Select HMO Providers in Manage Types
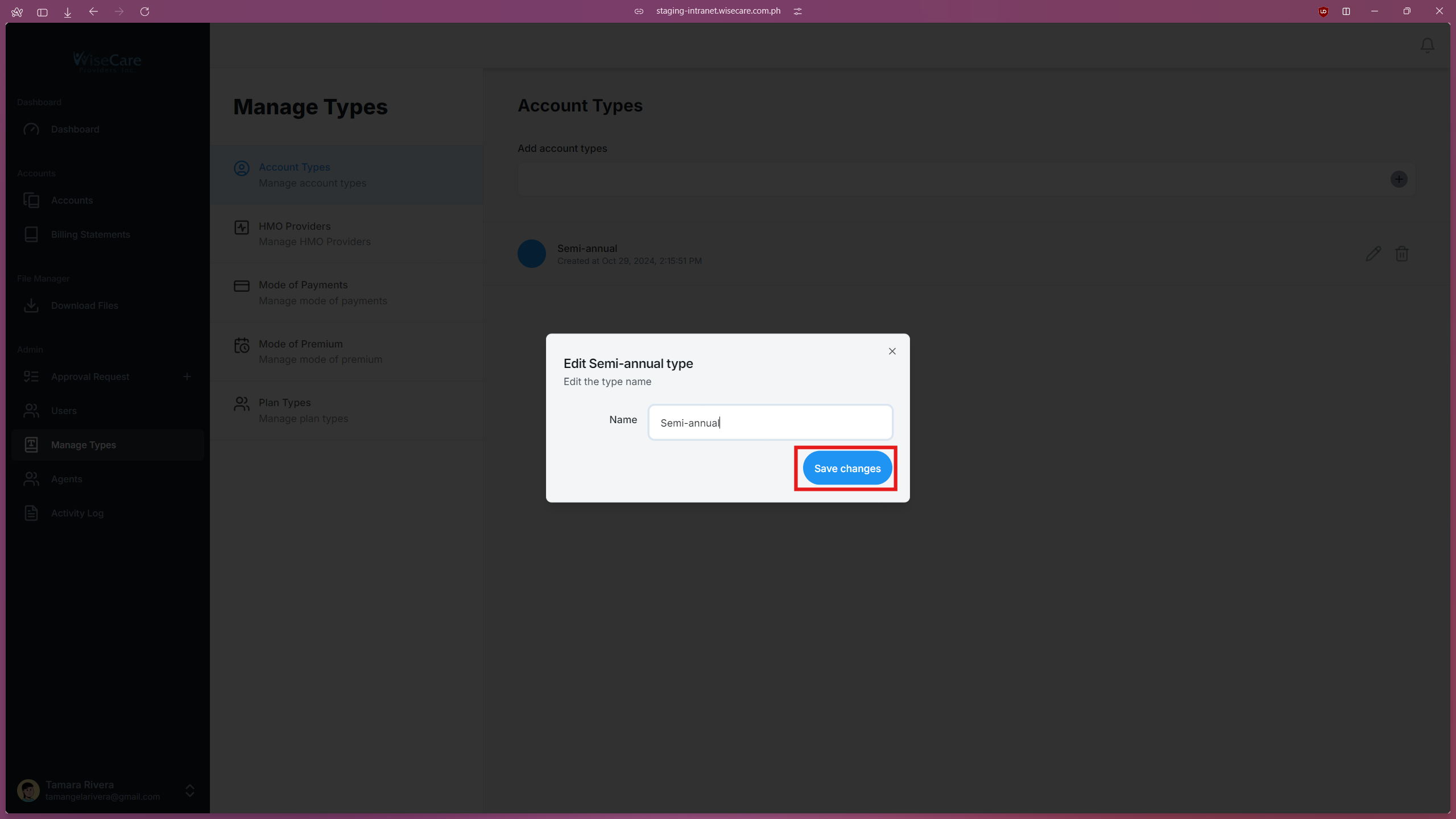This screenshot has width=1456, height=819. coord(295,226)
